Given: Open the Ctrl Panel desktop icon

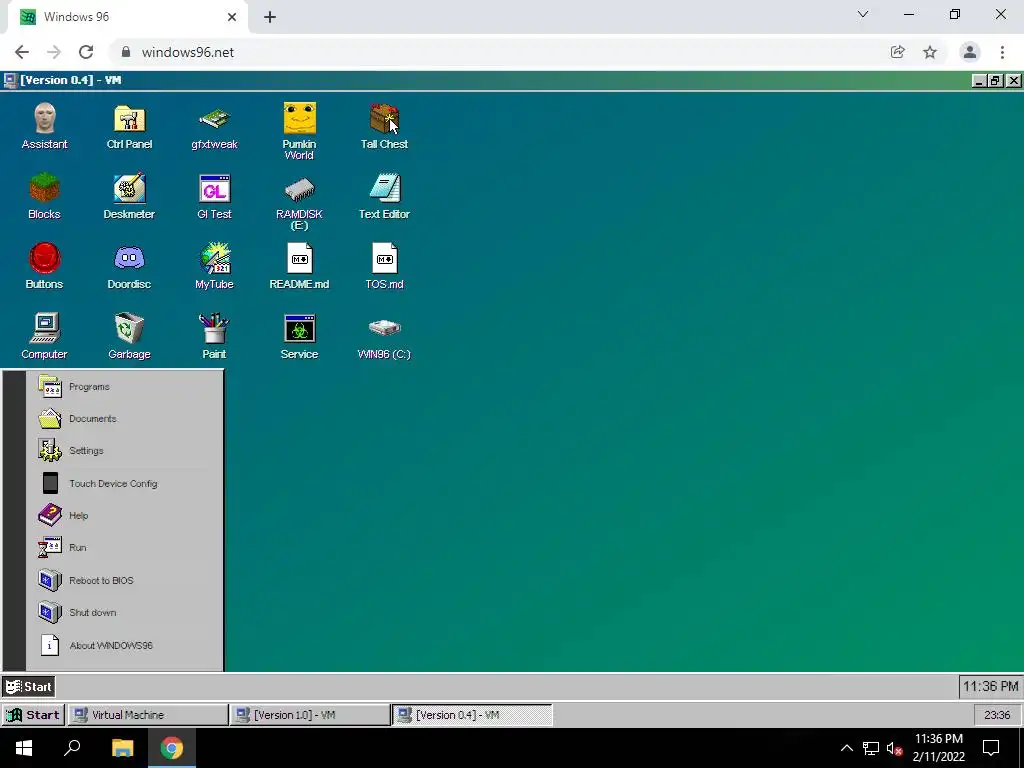Looking at the screenshot, I should (x=129, y=126).
